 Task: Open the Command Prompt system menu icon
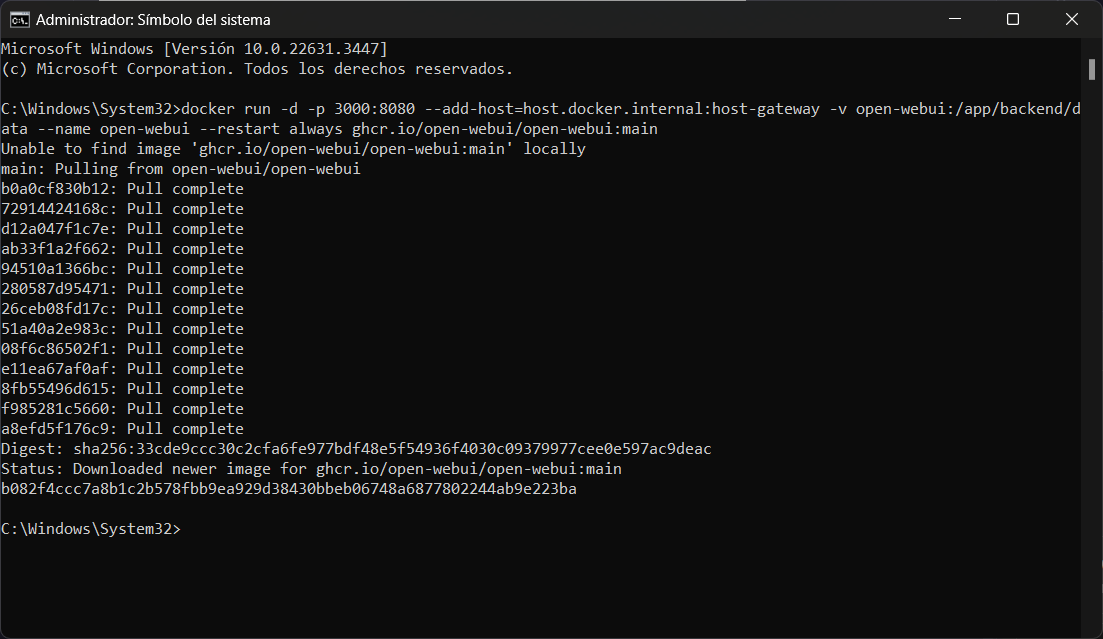[x=18, y=19]
